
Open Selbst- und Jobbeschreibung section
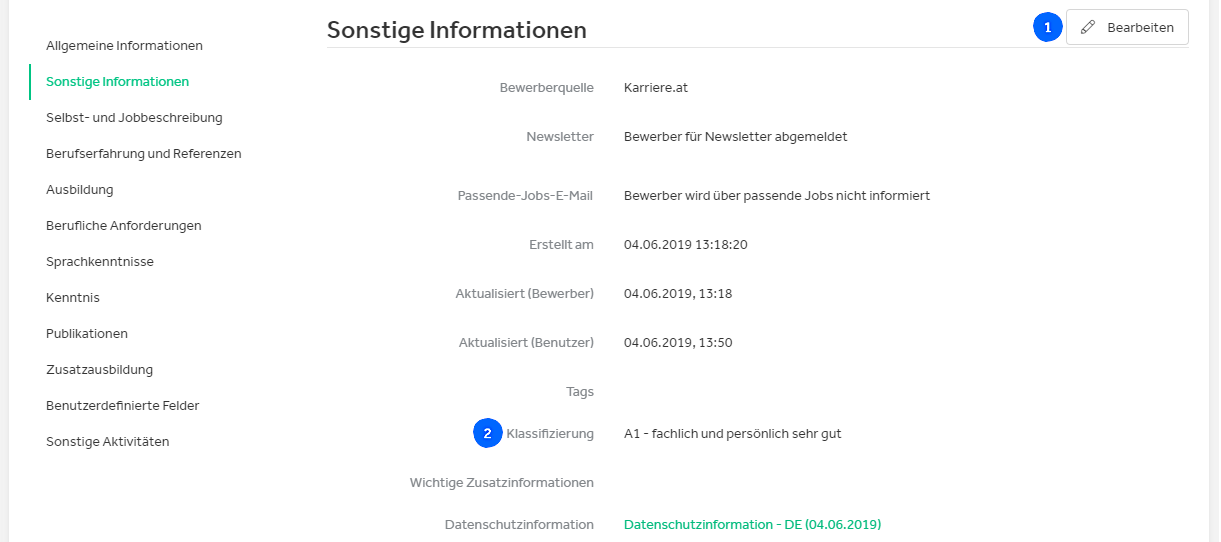134,117
